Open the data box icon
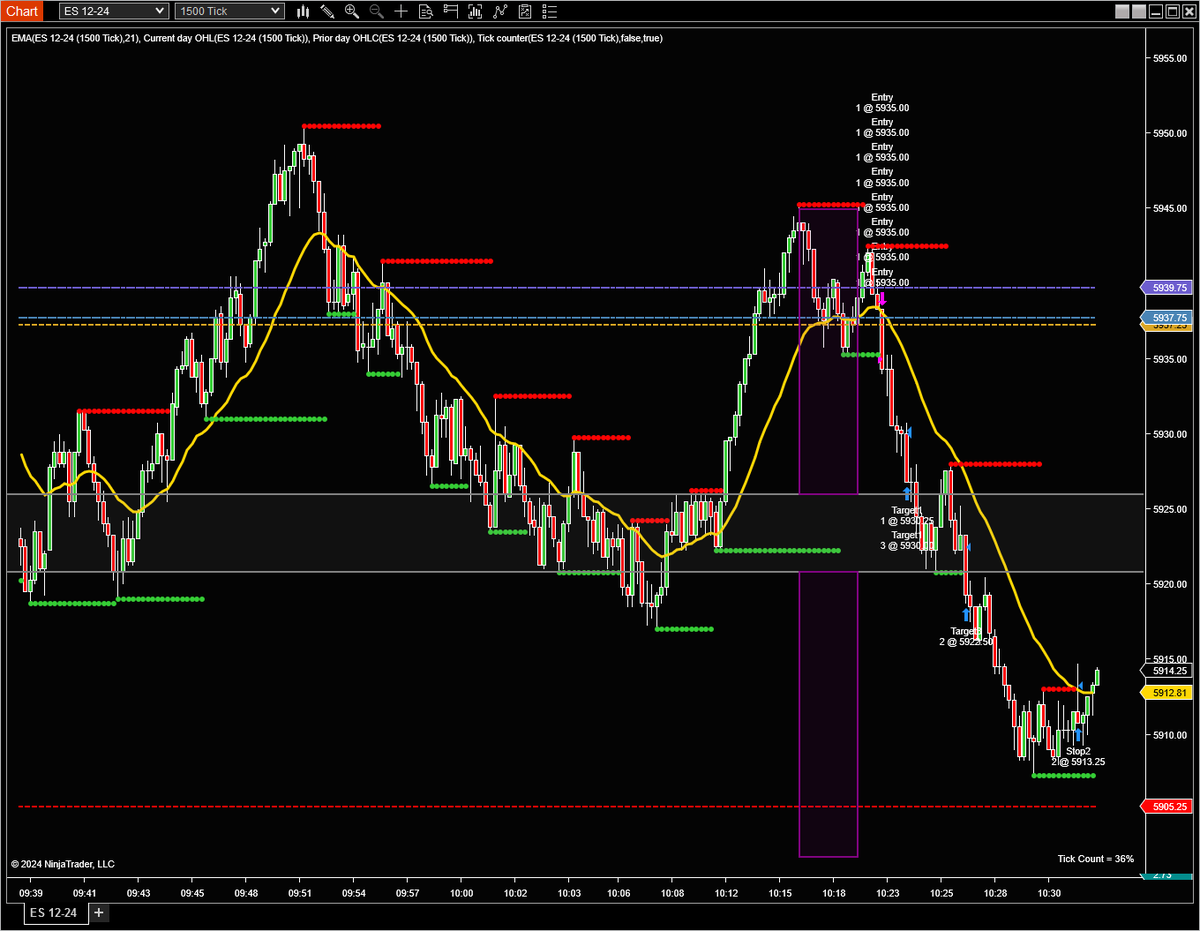1200x931 pixels. point(426,11)
